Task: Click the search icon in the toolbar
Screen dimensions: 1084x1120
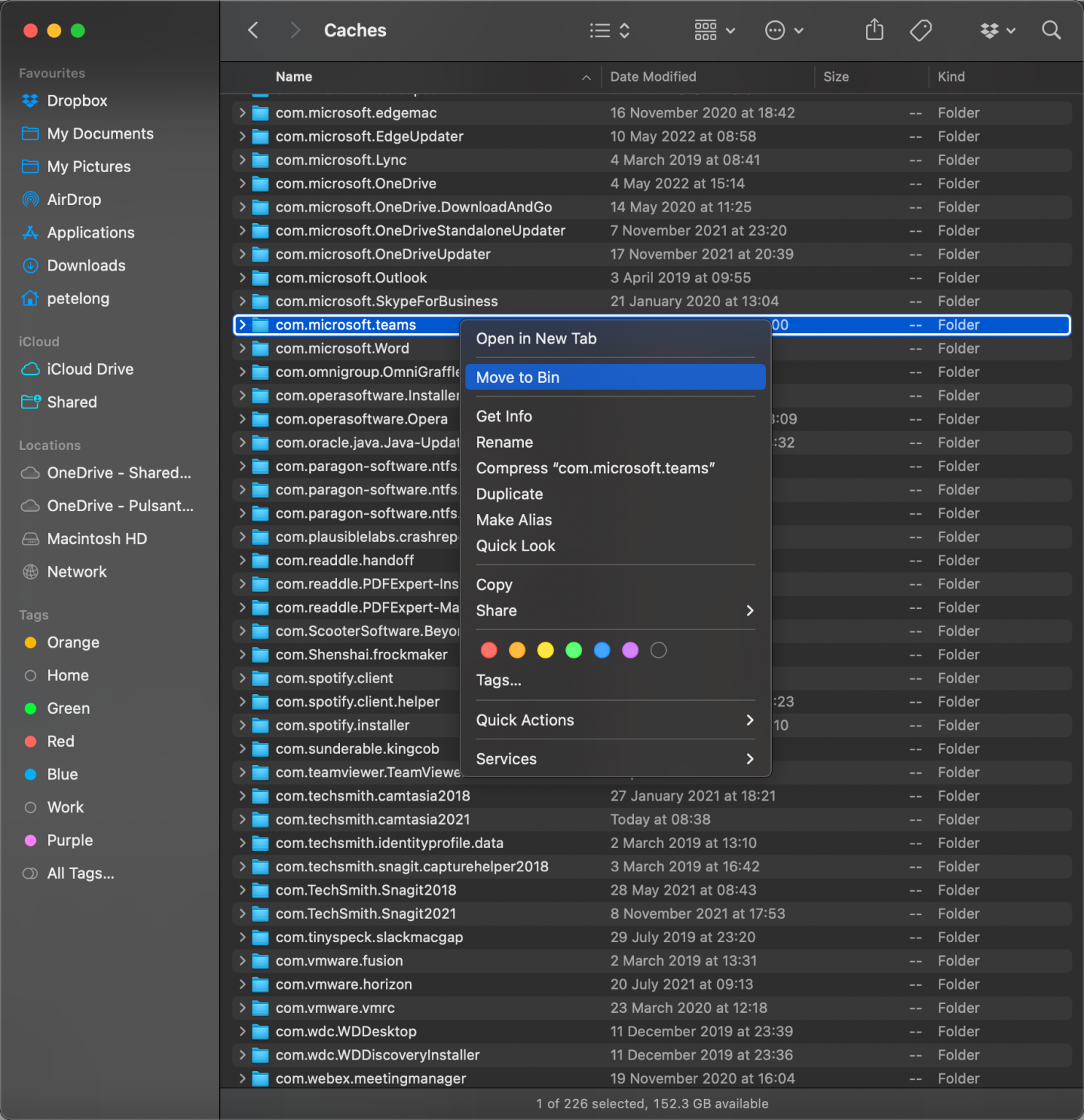Action: tap(1051, 30)
